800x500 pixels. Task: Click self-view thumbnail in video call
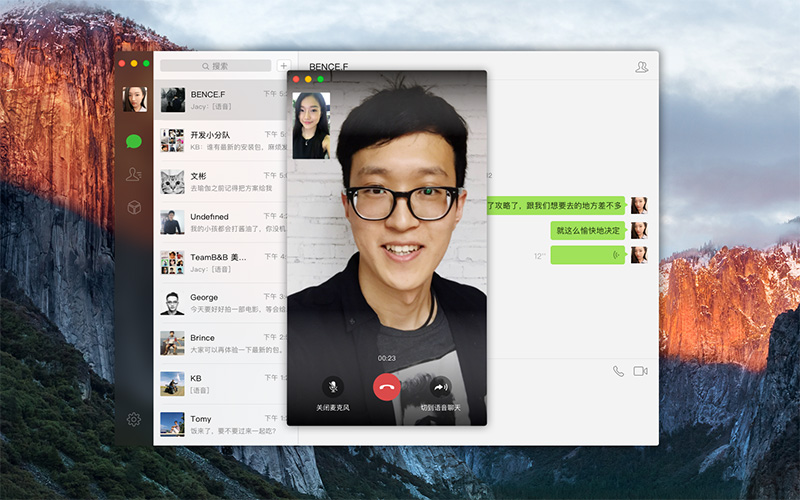[x=310, y=125]
